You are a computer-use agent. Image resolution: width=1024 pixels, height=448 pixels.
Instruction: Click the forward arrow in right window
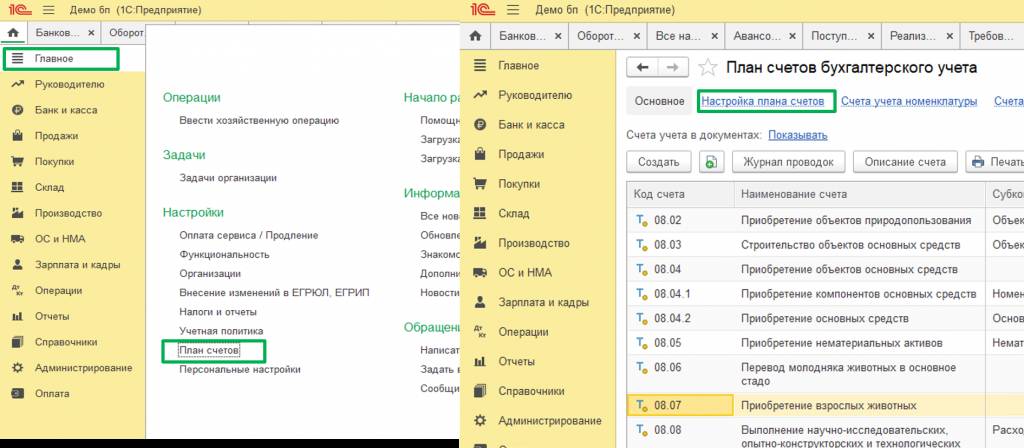click(x=672, y=67)
